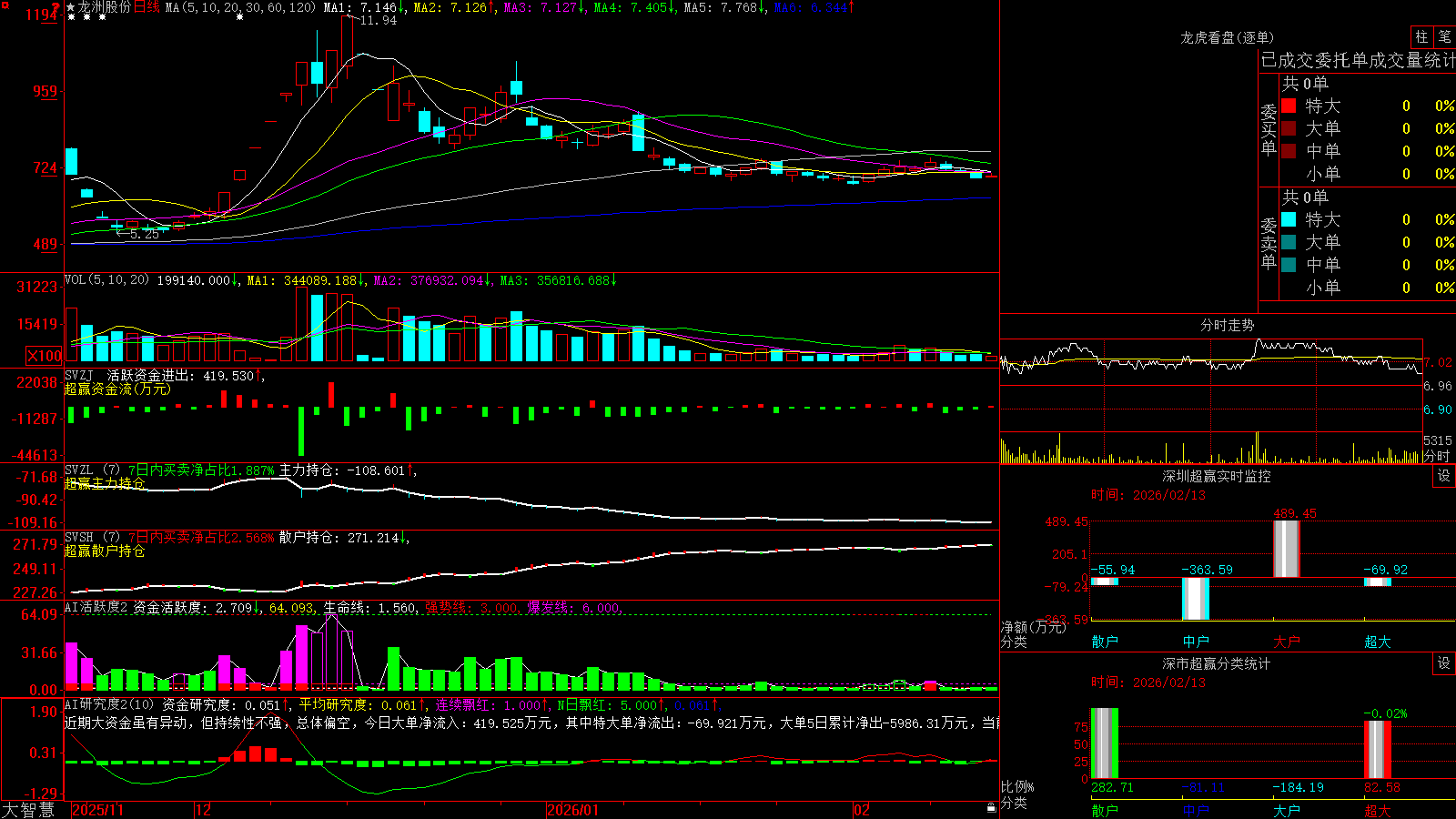Viewport: 1456px width, 819px height.
Task: Click the 282.71 散户 bar in 分类统计
Action: (x=1104, y=743)
